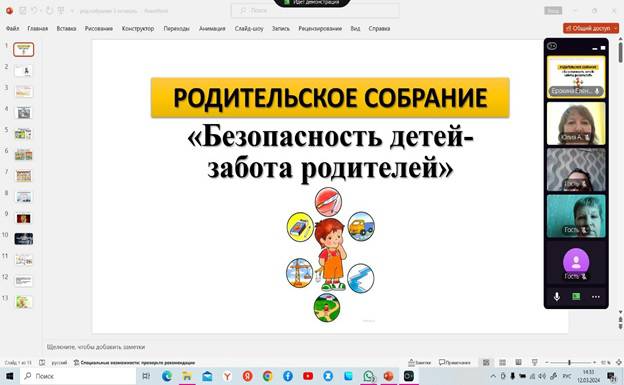Adjust the zoom slider handle
The height and width of the screenshot is (385, 624).
569,362
